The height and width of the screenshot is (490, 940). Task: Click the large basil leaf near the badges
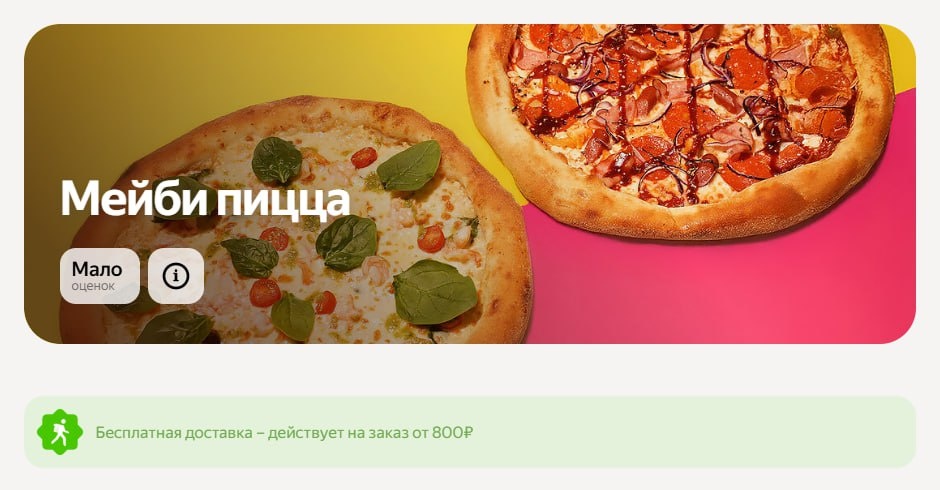(250, 257)
